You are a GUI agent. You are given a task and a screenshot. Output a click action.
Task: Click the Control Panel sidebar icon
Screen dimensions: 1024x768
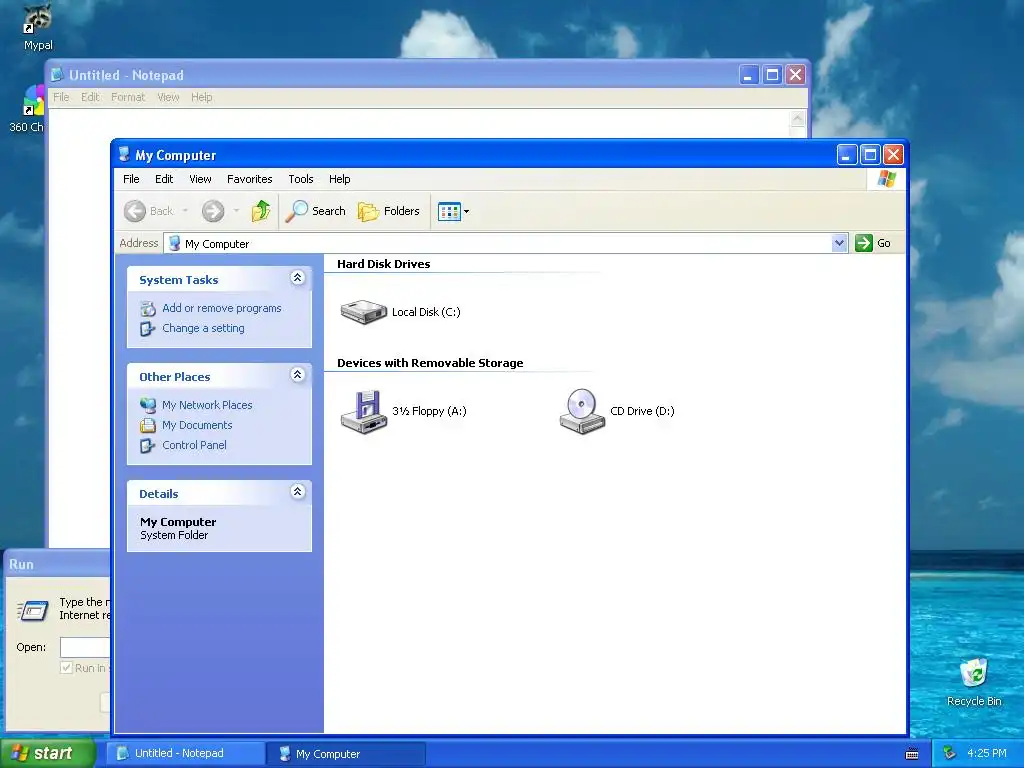(148, 445)
